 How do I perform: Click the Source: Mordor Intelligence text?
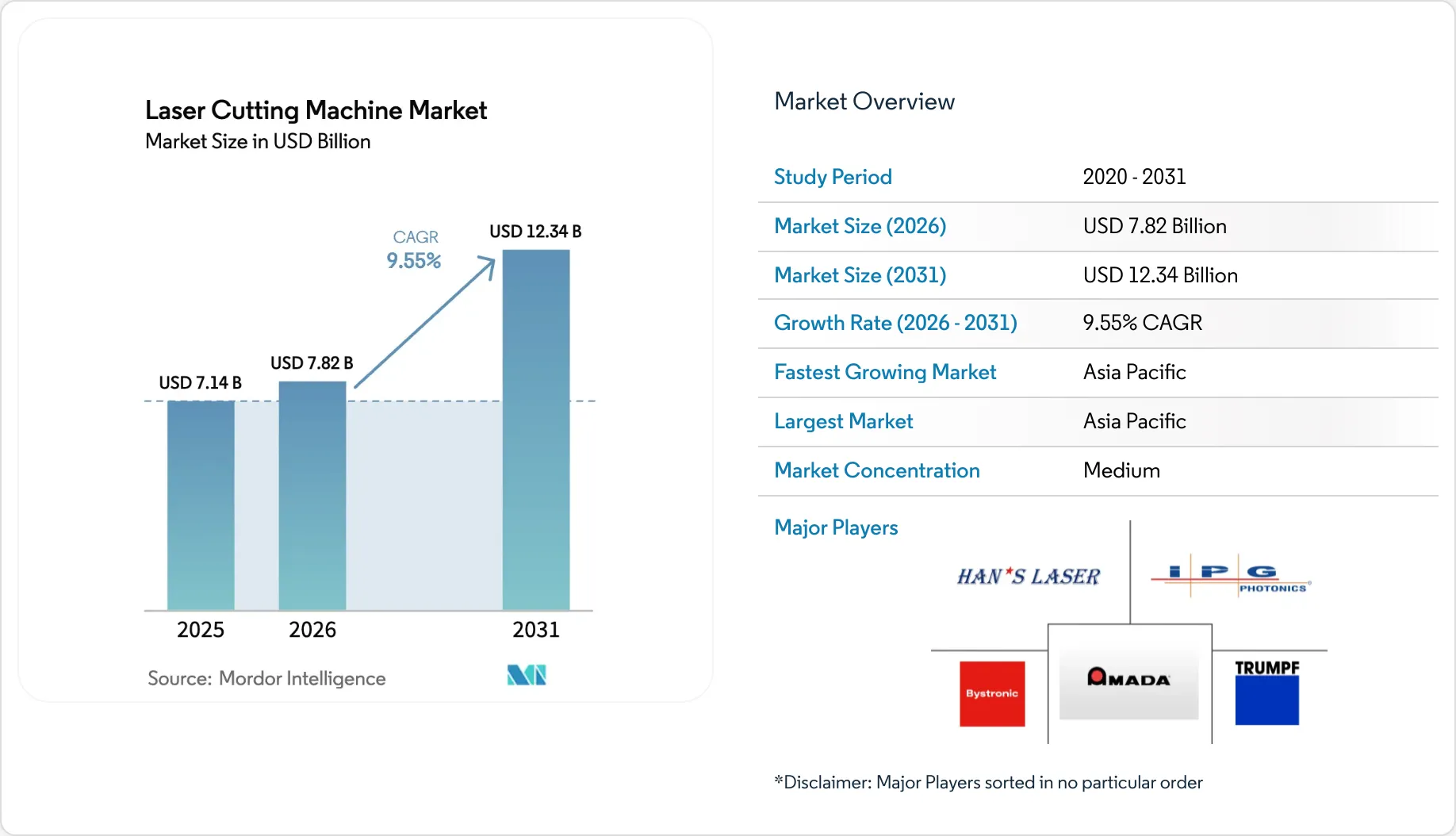tap(266, 678)
